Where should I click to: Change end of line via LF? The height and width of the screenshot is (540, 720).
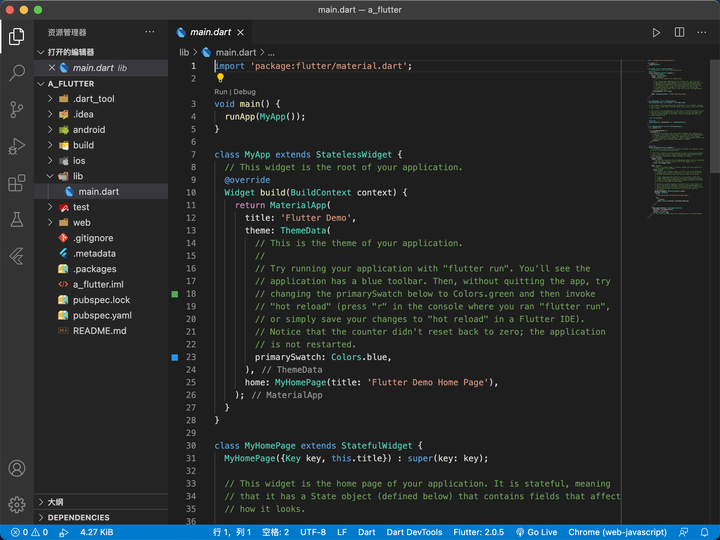342,532
